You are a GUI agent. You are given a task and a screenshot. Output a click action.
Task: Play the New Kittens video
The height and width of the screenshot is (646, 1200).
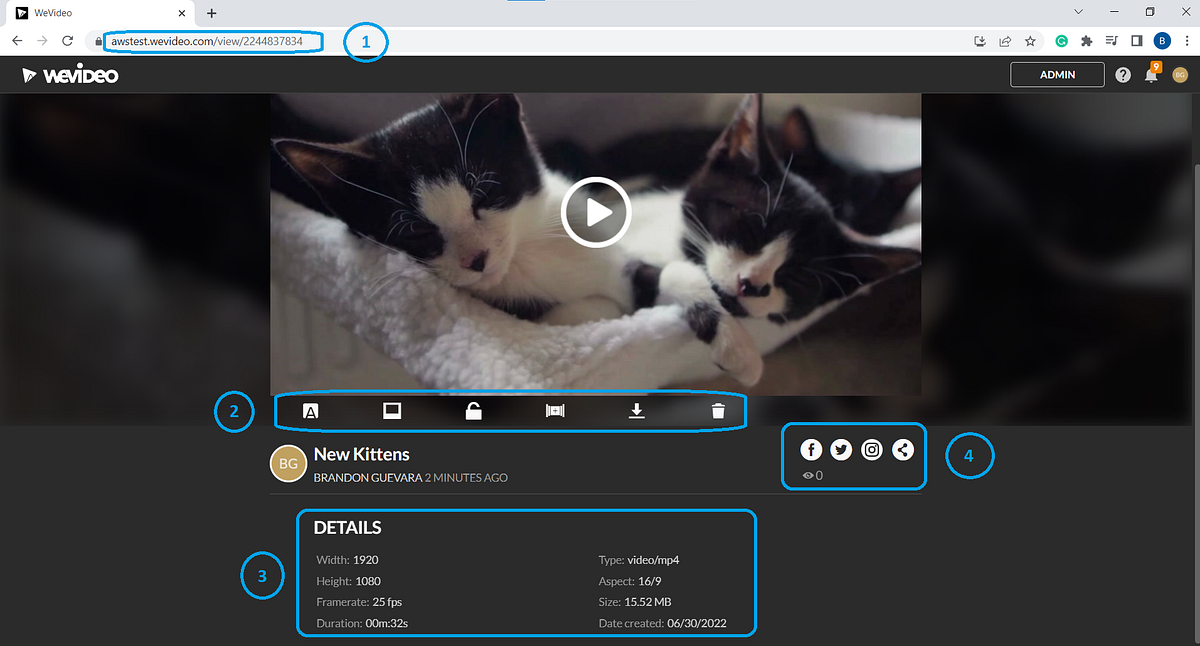(596, 212)
